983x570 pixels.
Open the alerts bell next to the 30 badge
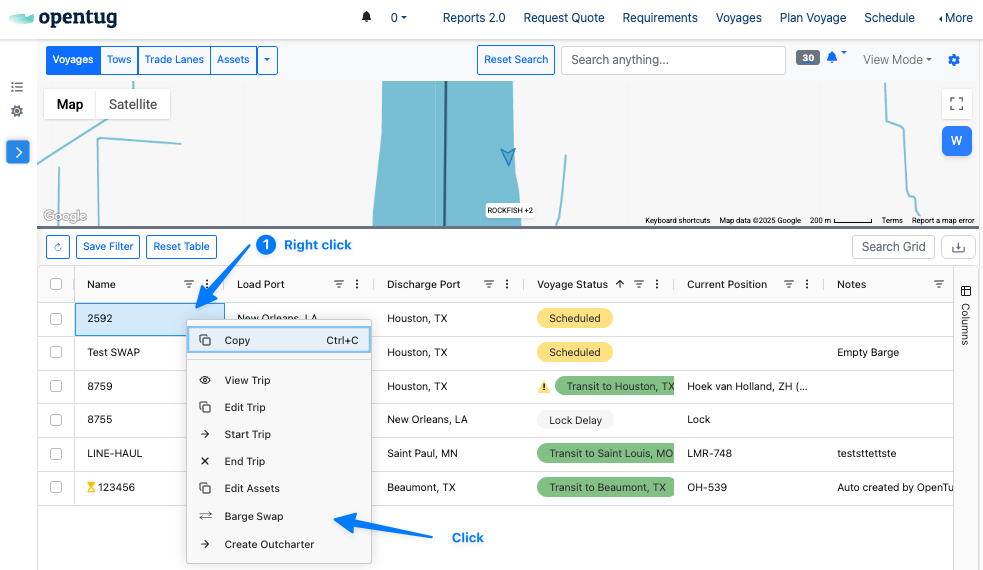pos(832,58)
